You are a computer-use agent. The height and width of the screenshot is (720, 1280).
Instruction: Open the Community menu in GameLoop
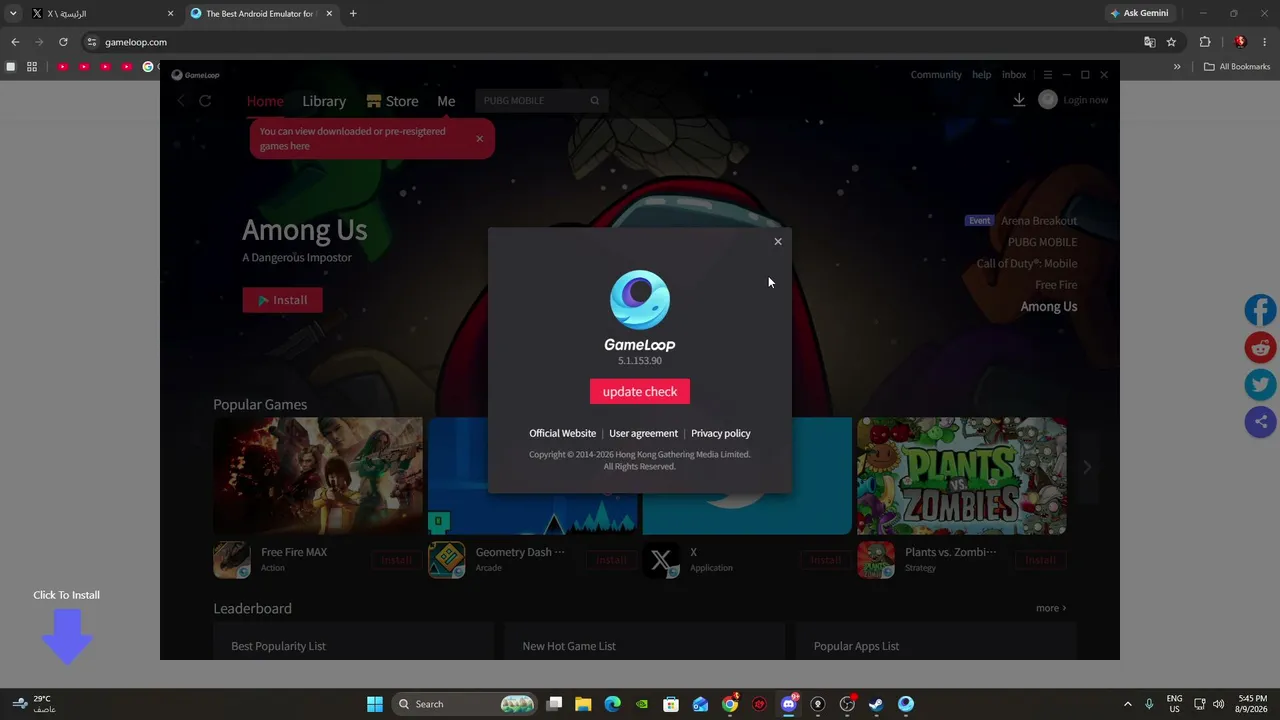[936, 75]
